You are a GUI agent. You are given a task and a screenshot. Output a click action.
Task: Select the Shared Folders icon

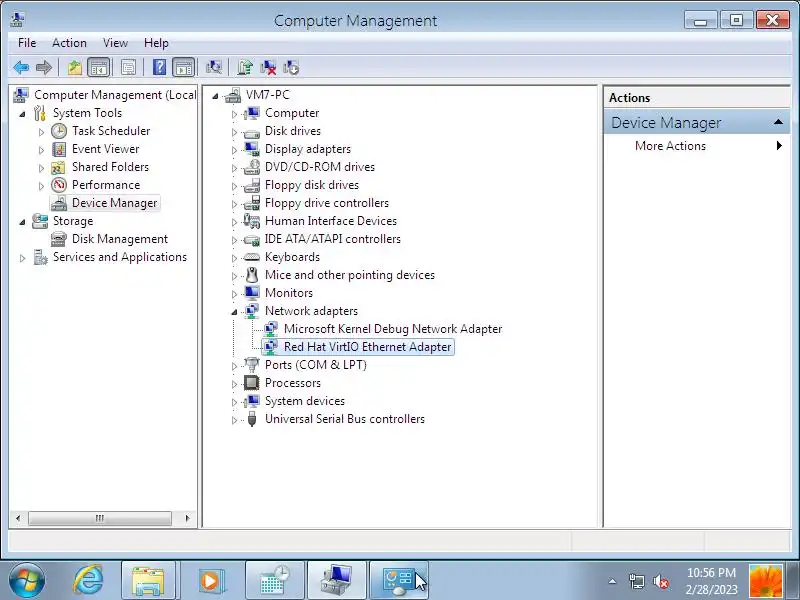59,167
